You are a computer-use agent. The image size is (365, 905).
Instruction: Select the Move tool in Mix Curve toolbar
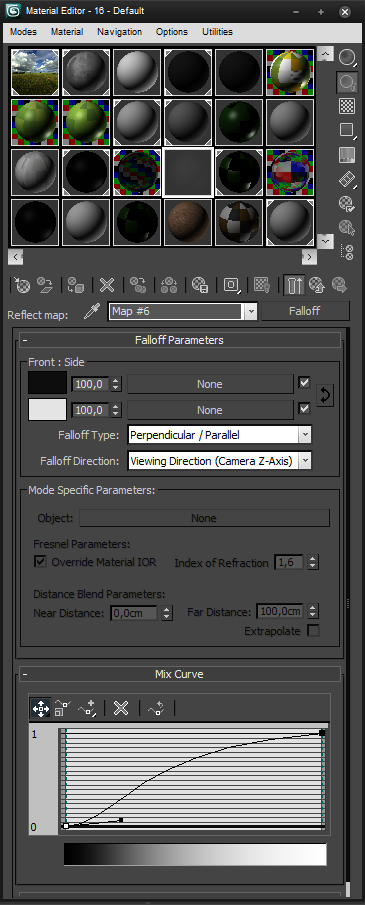pos(40,708)
